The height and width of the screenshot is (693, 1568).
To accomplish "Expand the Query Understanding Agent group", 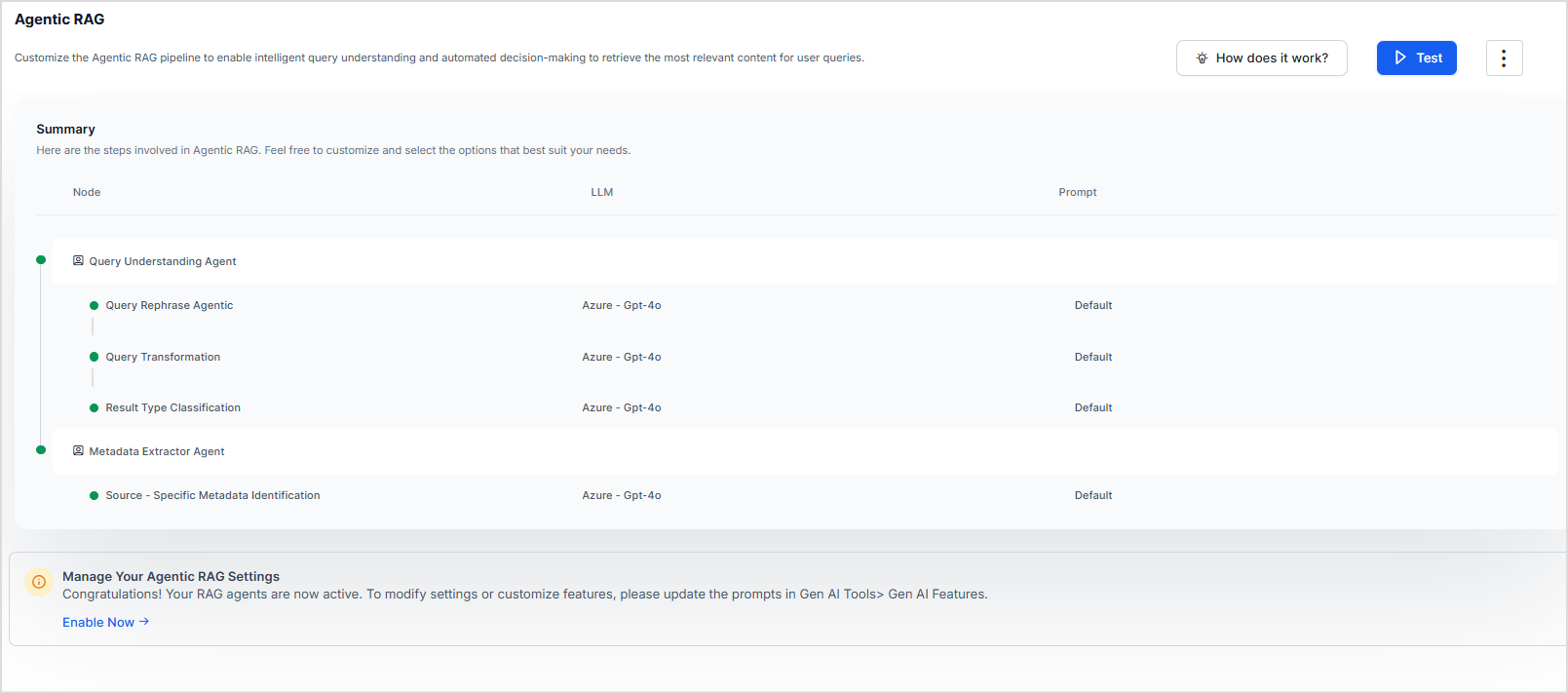I will (163, 261).
